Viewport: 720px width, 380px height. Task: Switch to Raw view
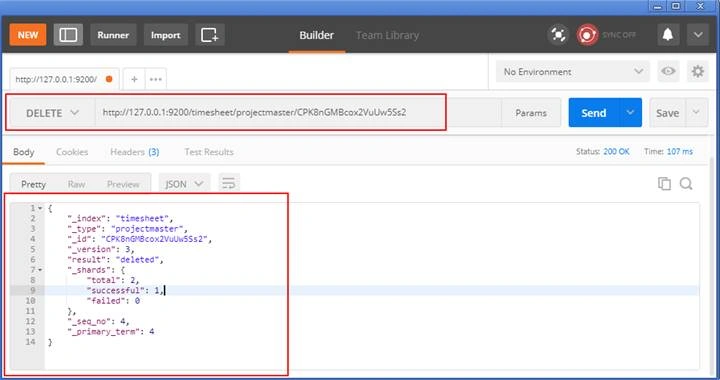pyautogui.click(x=76, y=184)
